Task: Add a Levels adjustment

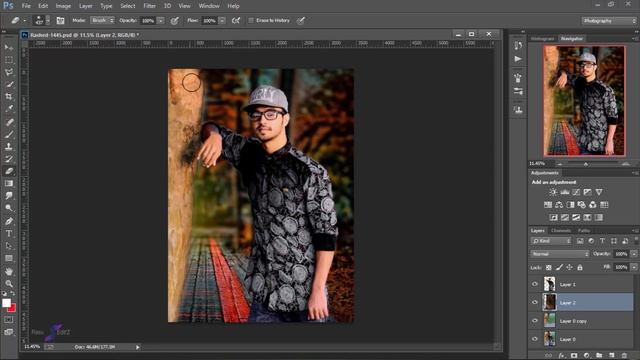Action: (564, 192)
